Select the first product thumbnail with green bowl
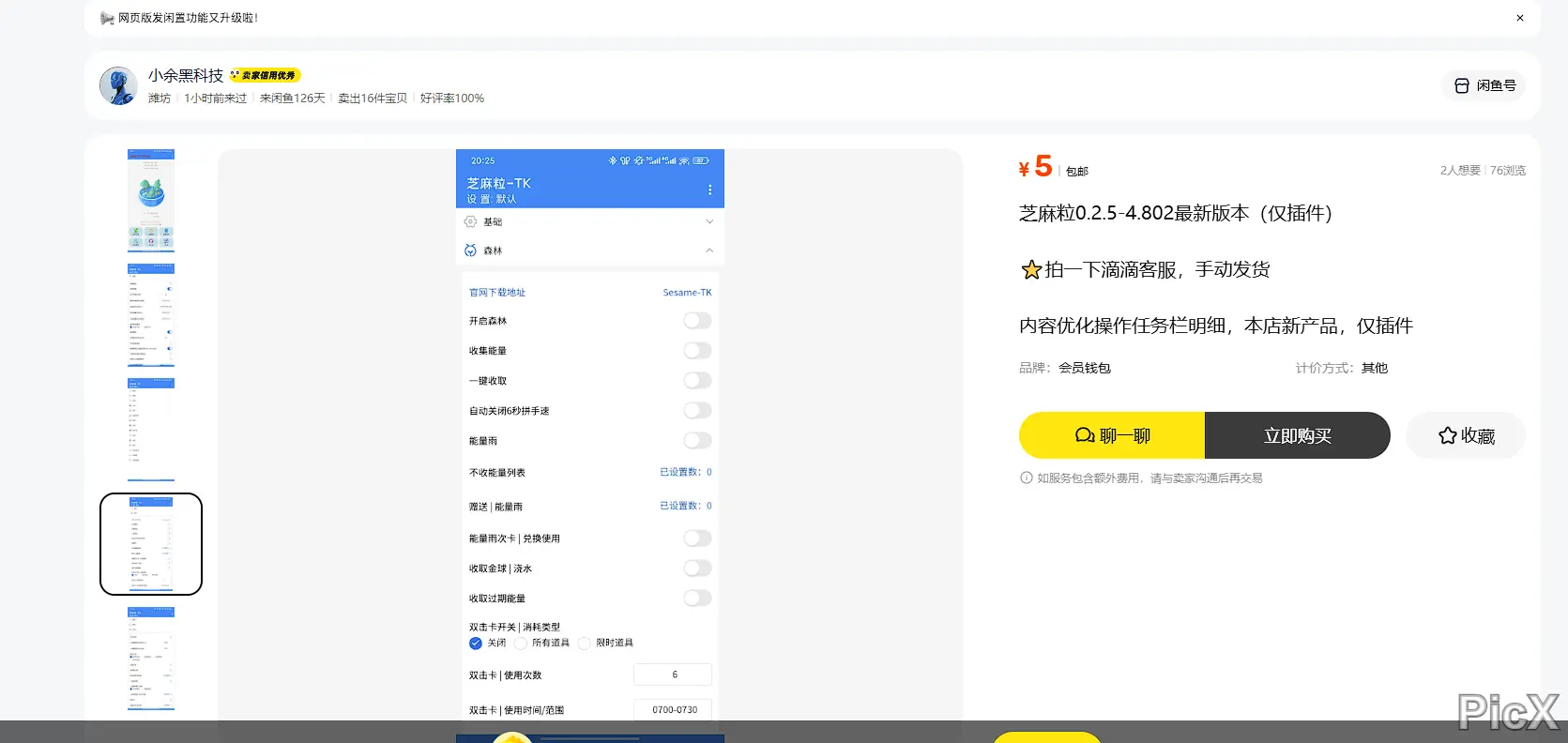Viewport: 1568px width, 743px height. pos(151,201)
